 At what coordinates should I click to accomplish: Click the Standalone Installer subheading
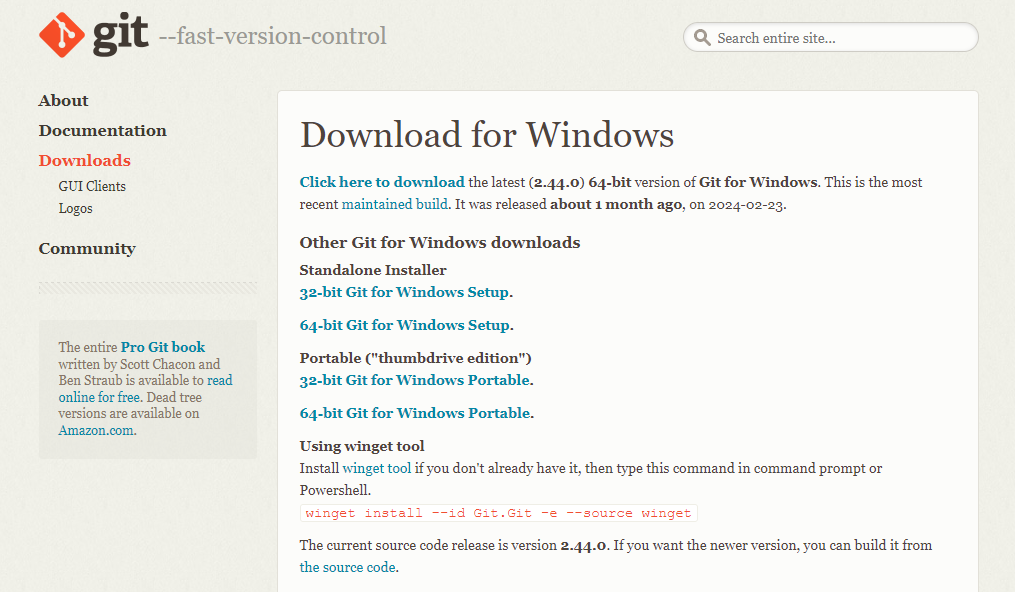tap(373, 270)
